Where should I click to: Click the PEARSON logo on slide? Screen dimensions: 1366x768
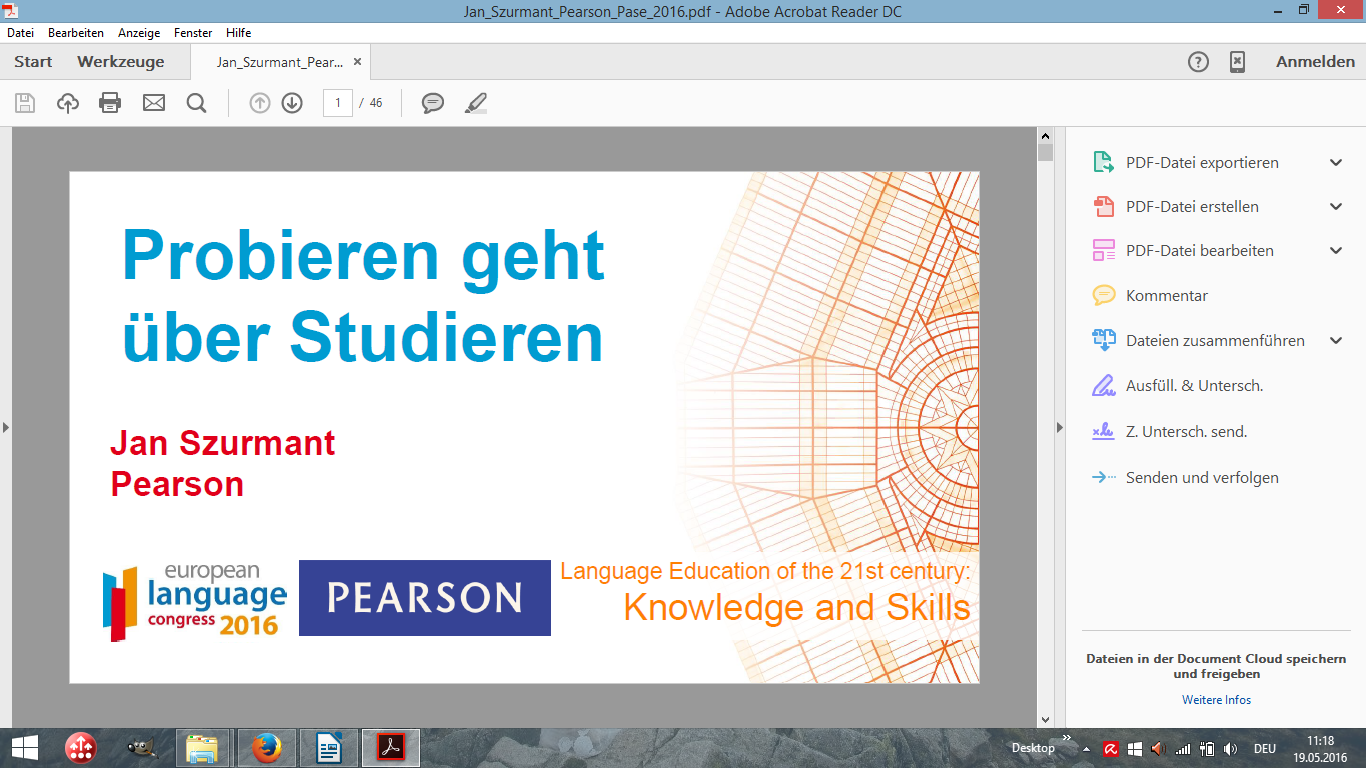click(425, 598)
